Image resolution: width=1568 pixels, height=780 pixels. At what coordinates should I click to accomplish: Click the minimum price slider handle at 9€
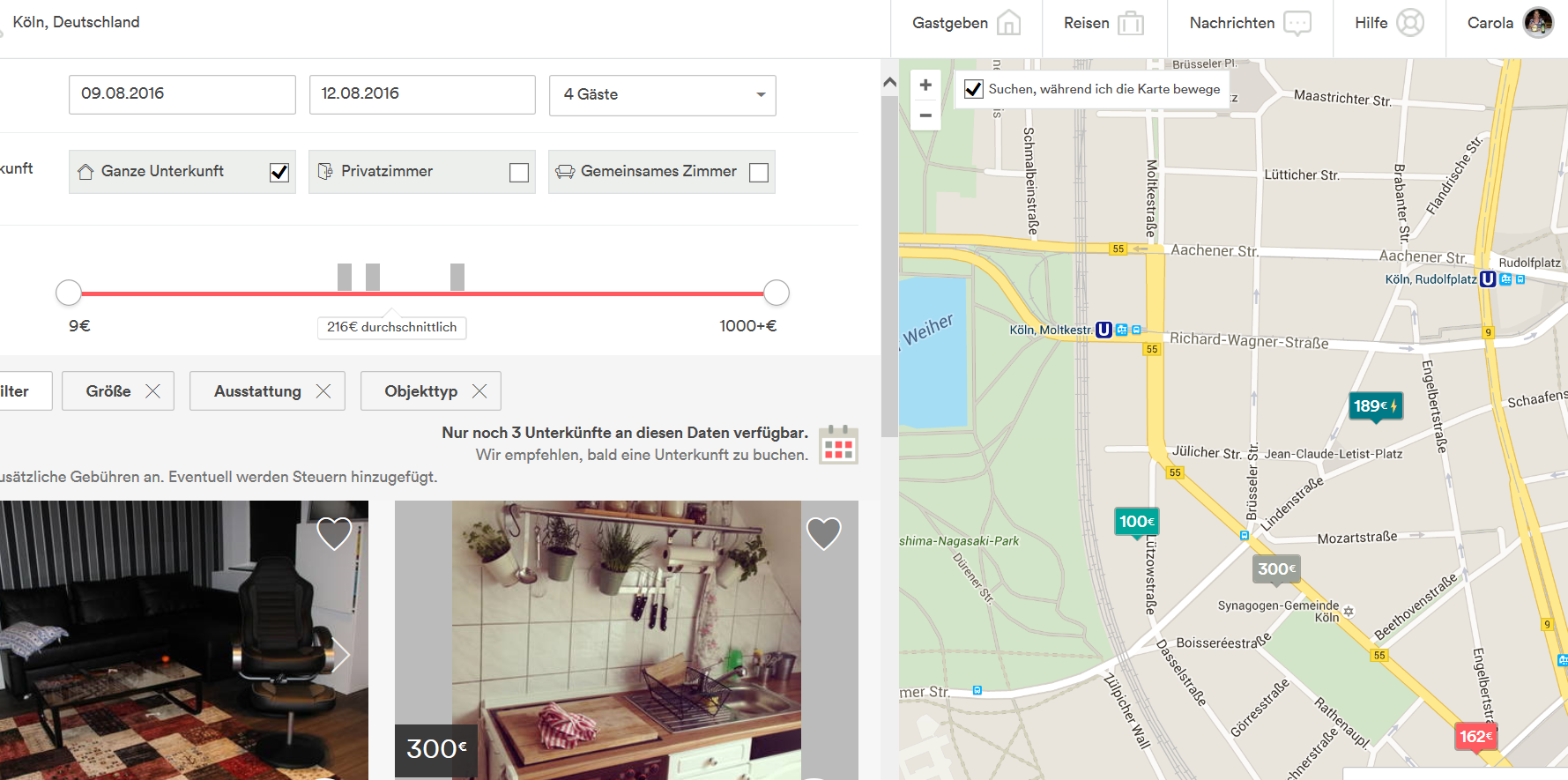pos(69,293)
